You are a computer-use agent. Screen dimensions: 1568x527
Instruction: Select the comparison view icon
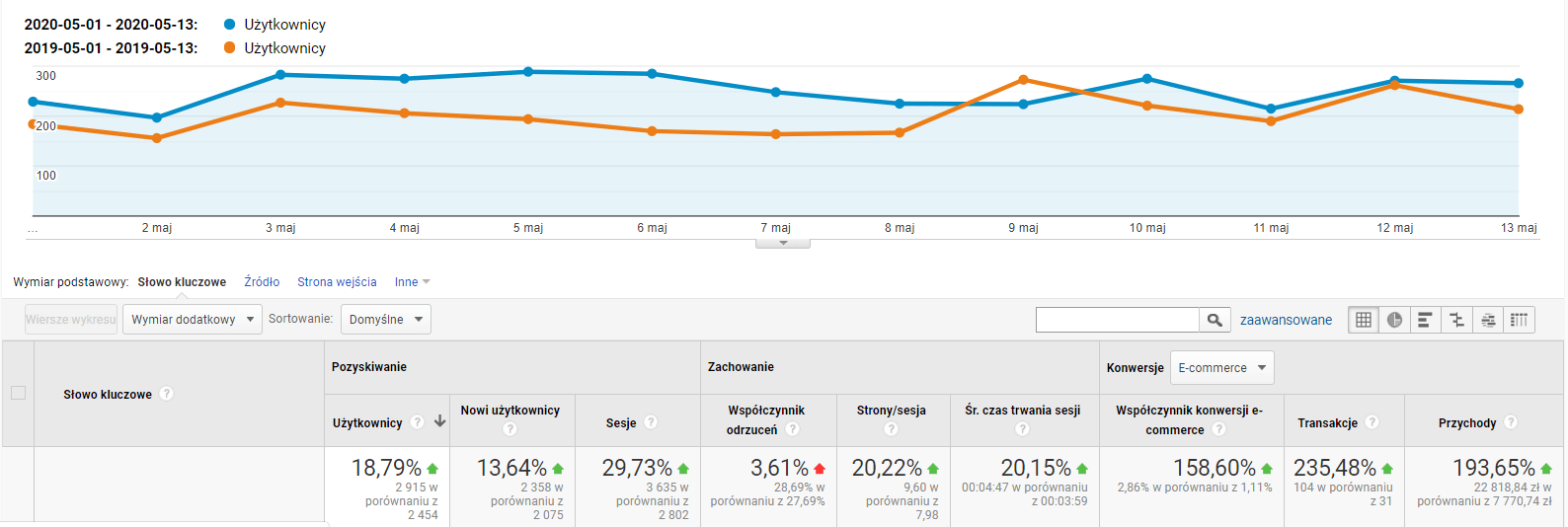(1456, 320)
